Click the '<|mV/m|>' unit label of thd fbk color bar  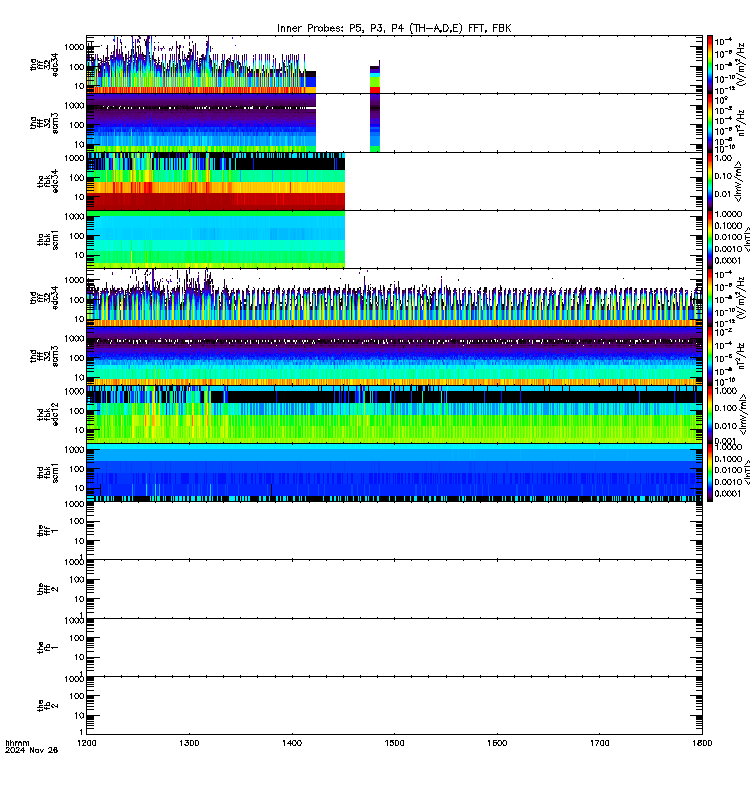click(x=742, y=414)
